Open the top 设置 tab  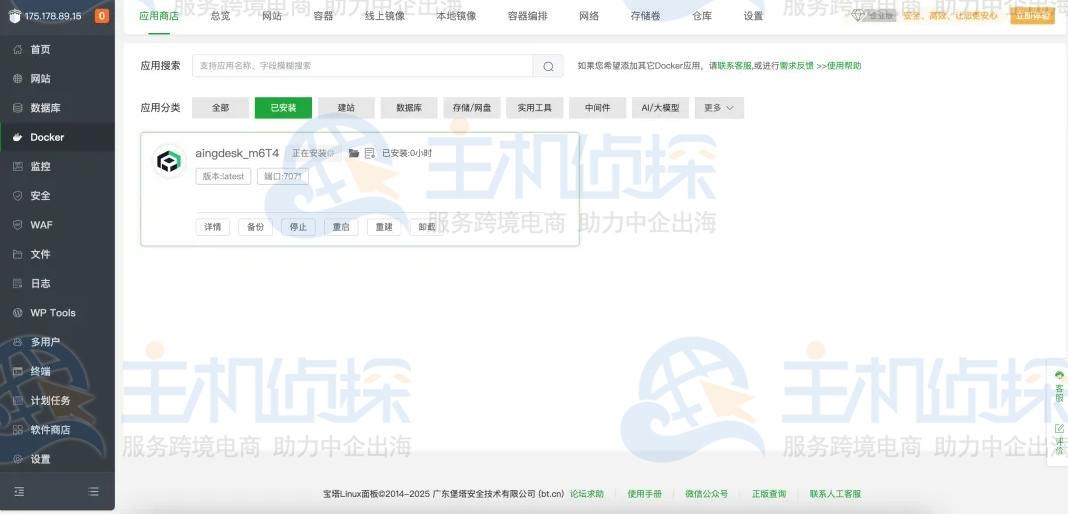click(753, 16)
